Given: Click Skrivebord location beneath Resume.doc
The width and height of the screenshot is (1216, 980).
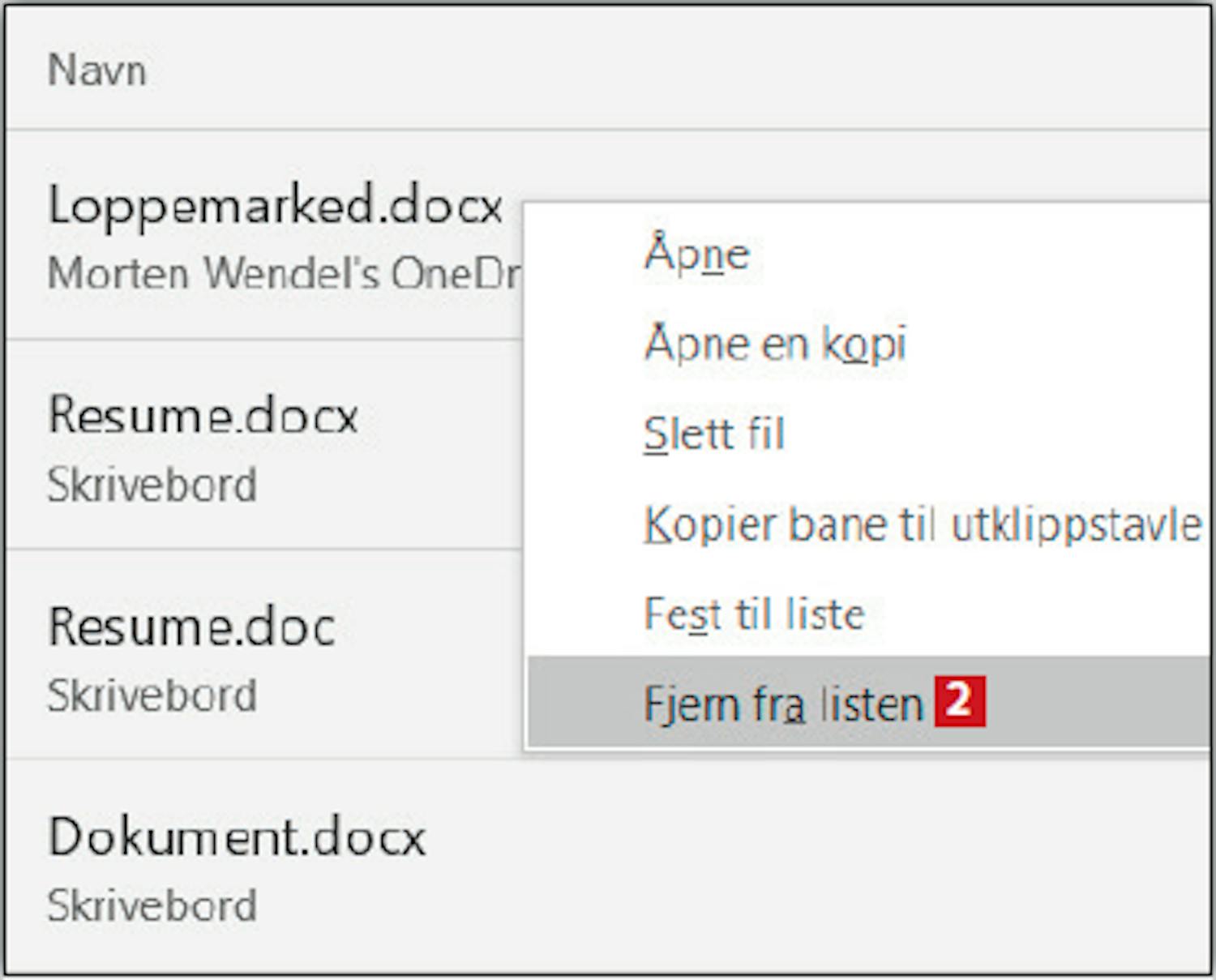Looking at the screenshot, I should pyautogui.click(x=152, y=695).
